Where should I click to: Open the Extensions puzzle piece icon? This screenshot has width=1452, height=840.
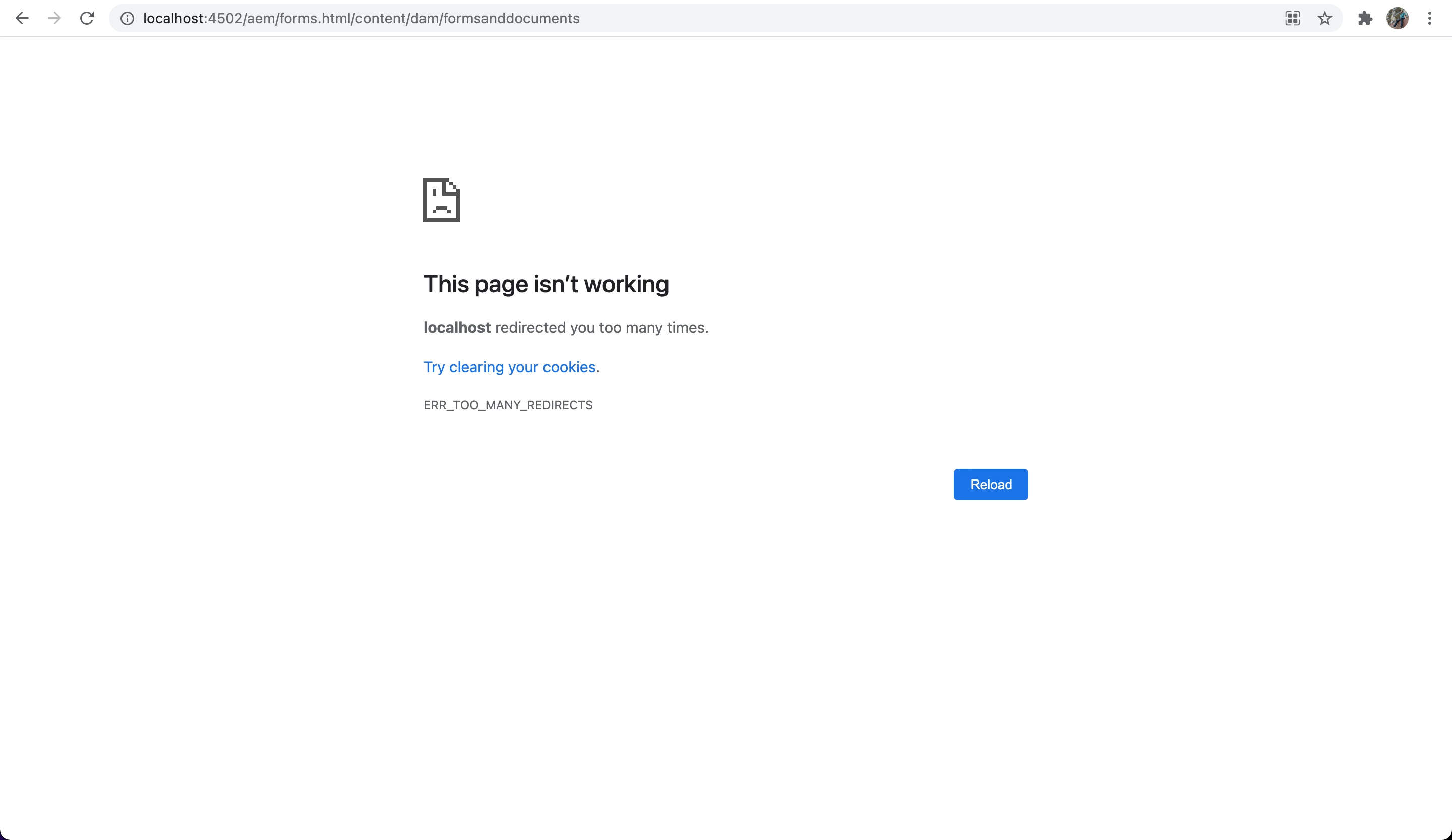click(1365, 19)
